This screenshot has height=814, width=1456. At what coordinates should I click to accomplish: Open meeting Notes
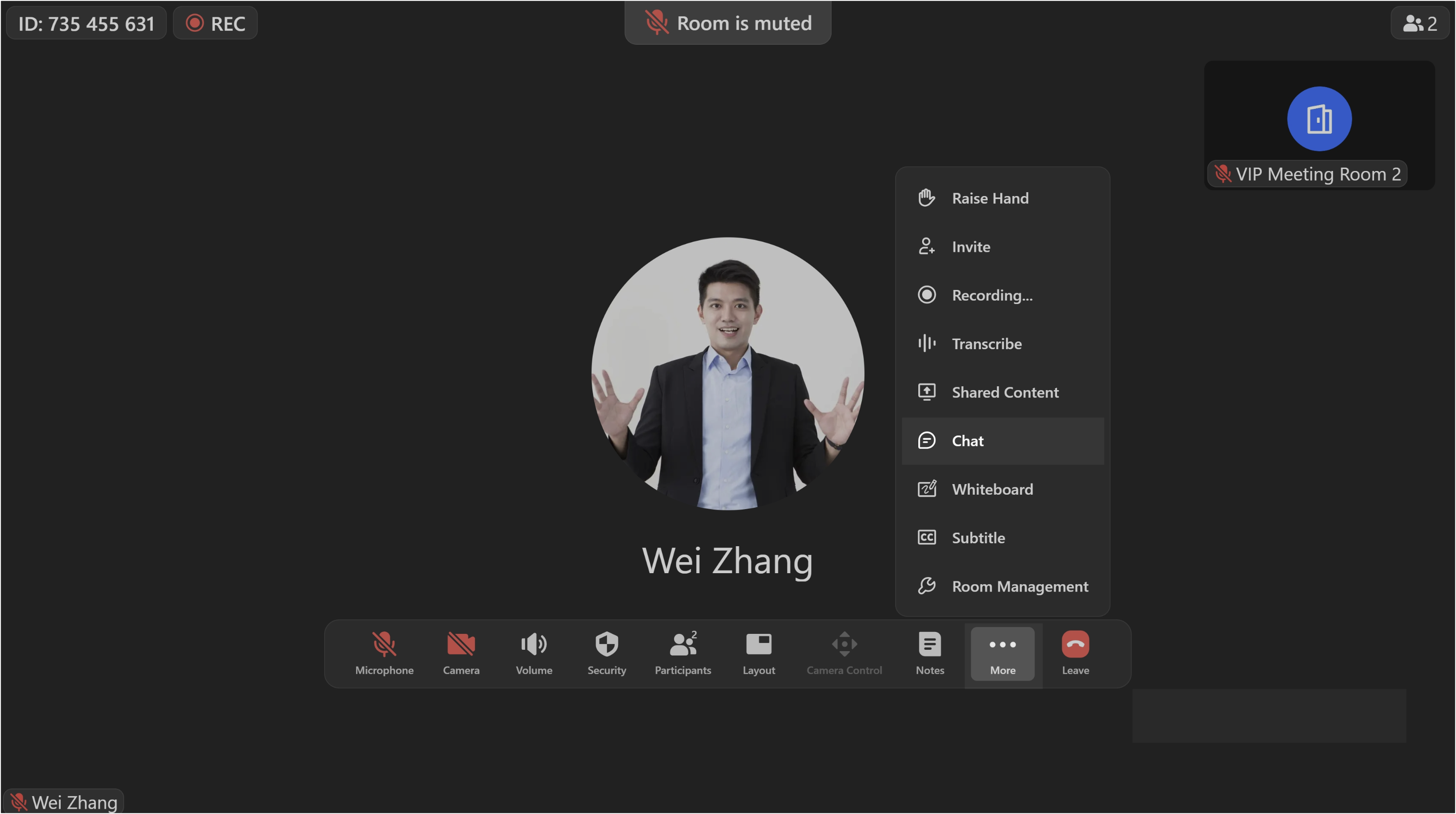tap(930, 654)
